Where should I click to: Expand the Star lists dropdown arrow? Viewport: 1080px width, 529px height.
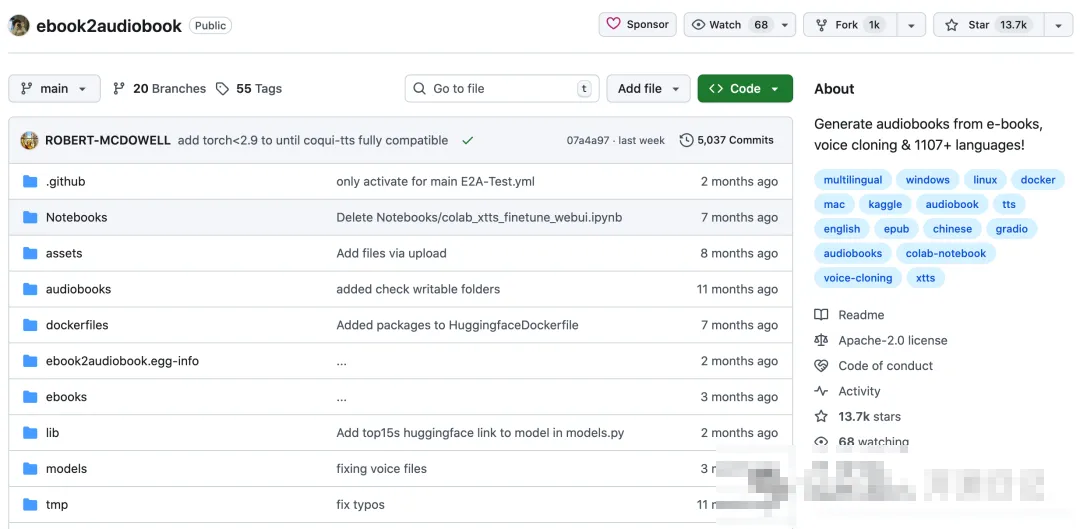tap(1058, 25)
